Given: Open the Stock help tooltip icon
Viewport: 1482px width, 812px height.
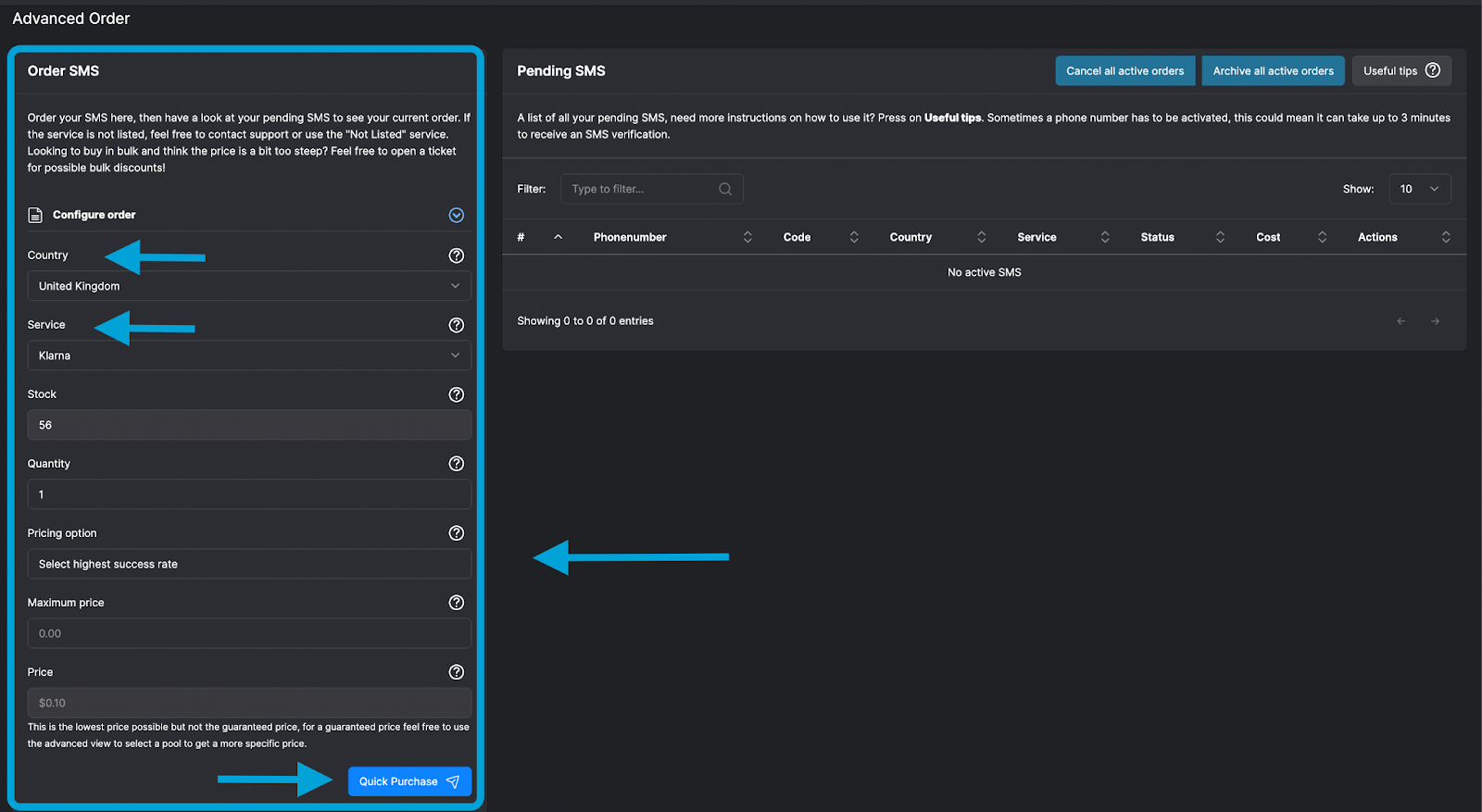Looking at the screenshot, I should (x=456, y=394).
